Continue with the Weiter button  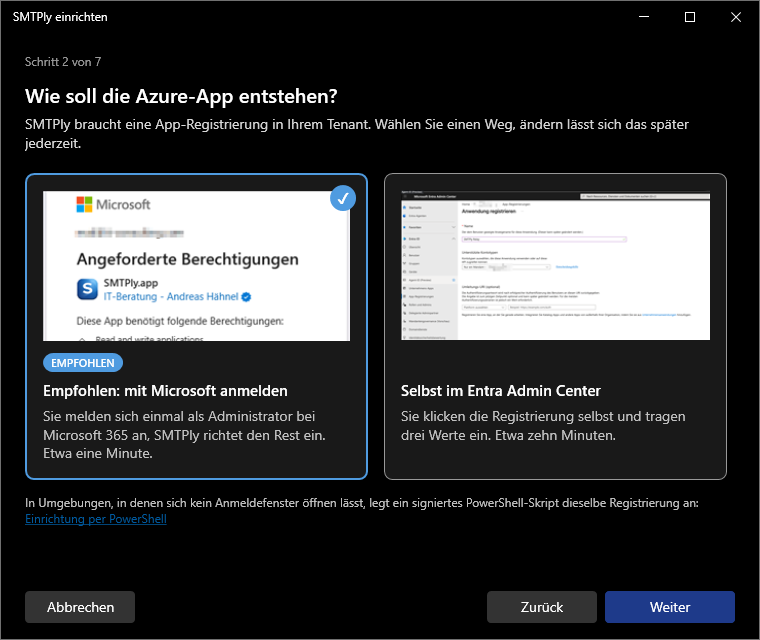[x=670, y=607]
